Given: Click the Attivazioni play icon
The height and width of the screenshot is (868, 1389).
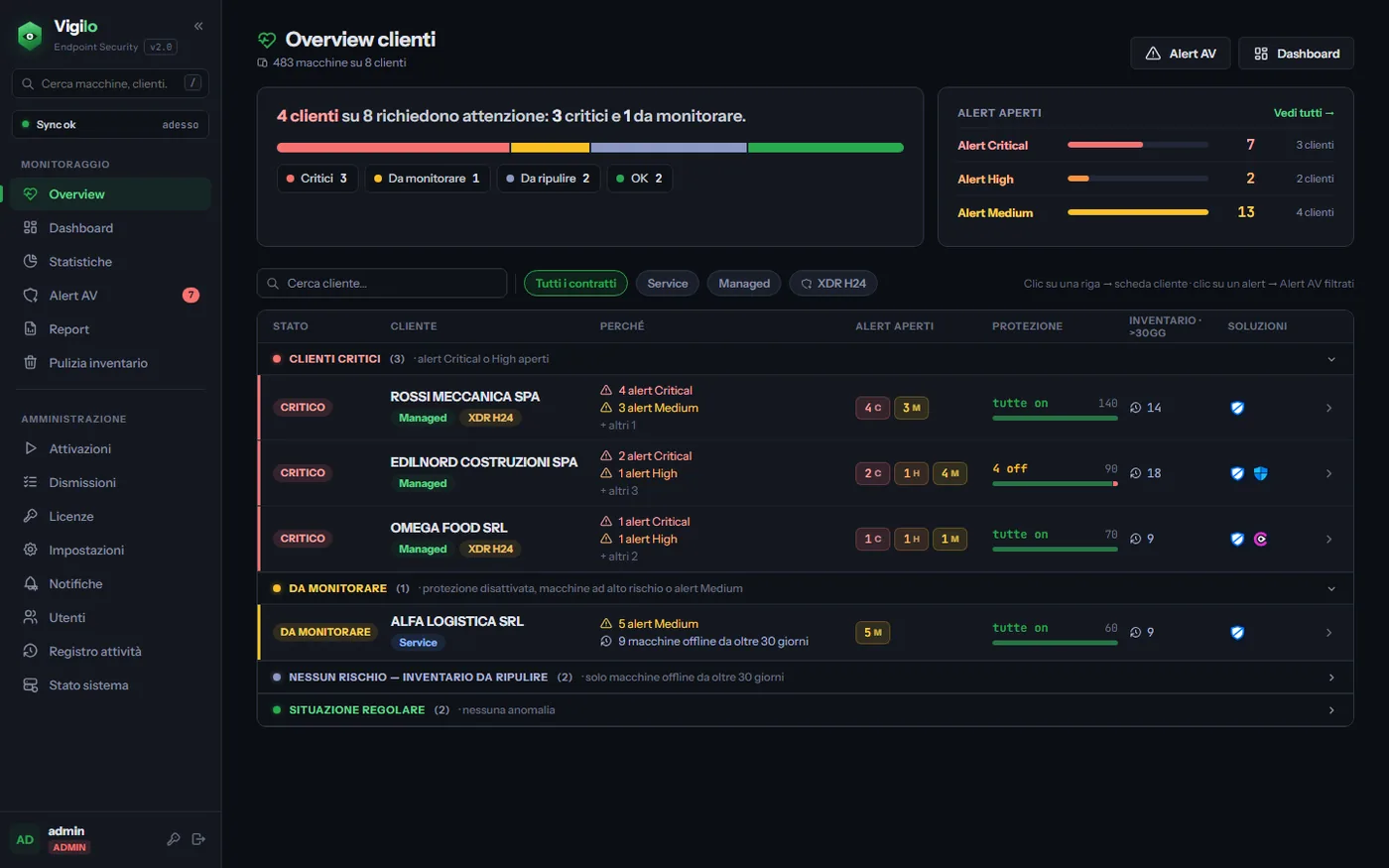Looking at the screenshot, I should (x=31, y=448).
